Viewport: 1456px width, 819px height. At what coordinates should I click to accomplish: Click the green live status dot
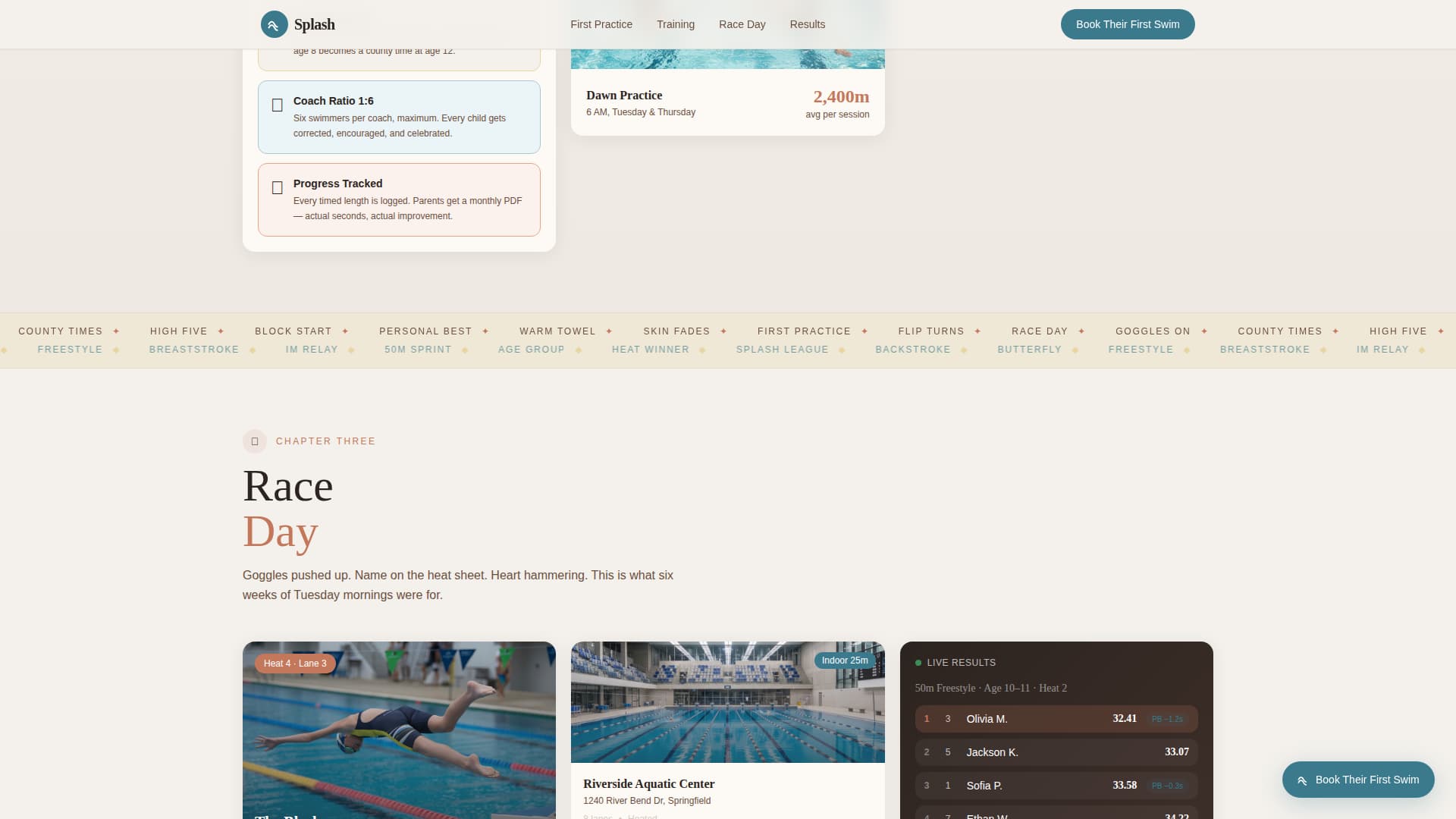click(x=918, y=663)
